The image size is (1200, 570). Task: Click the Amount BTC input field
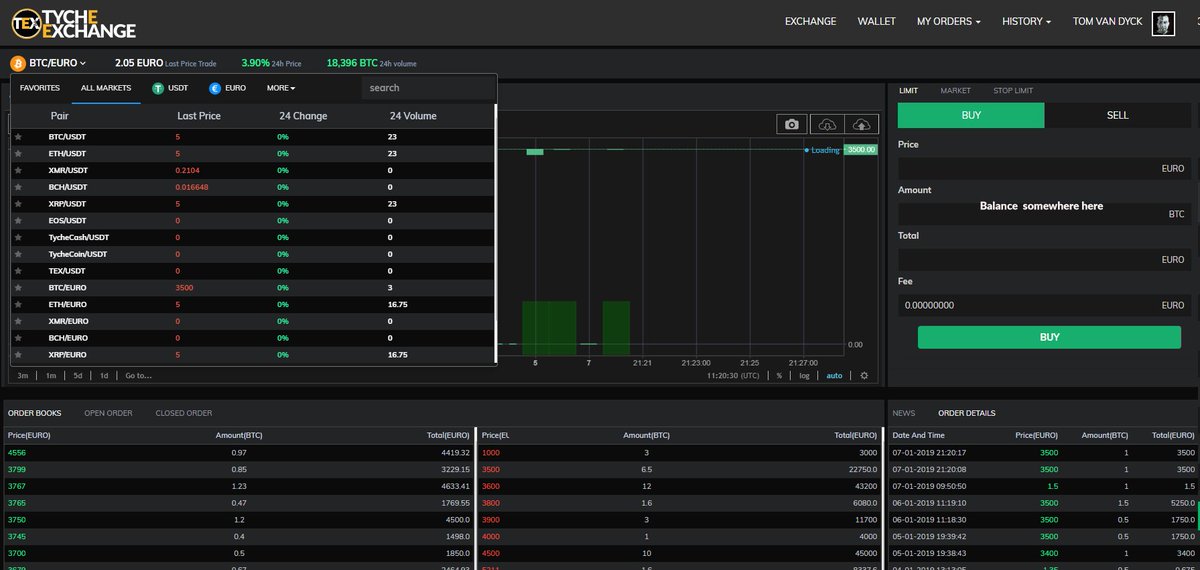tap(1044, 214)
